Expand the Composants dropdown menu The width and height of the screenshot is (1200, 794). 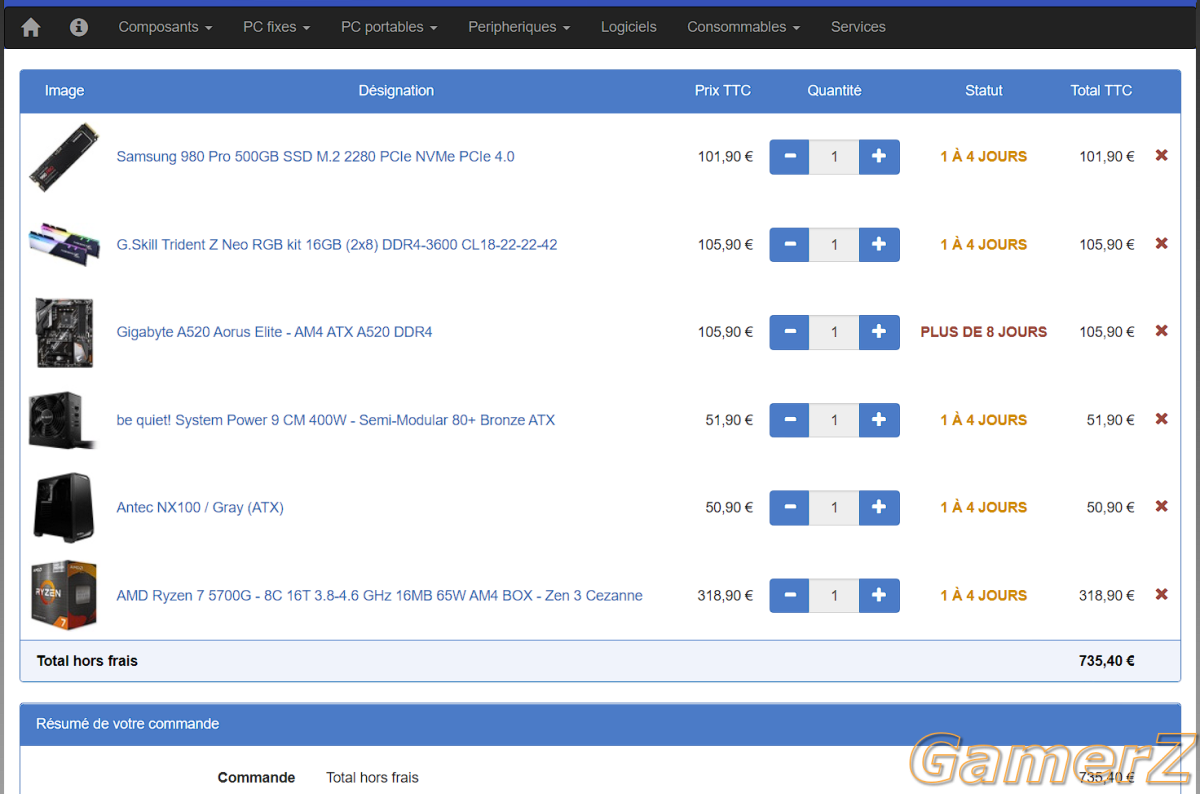(165, 27)
